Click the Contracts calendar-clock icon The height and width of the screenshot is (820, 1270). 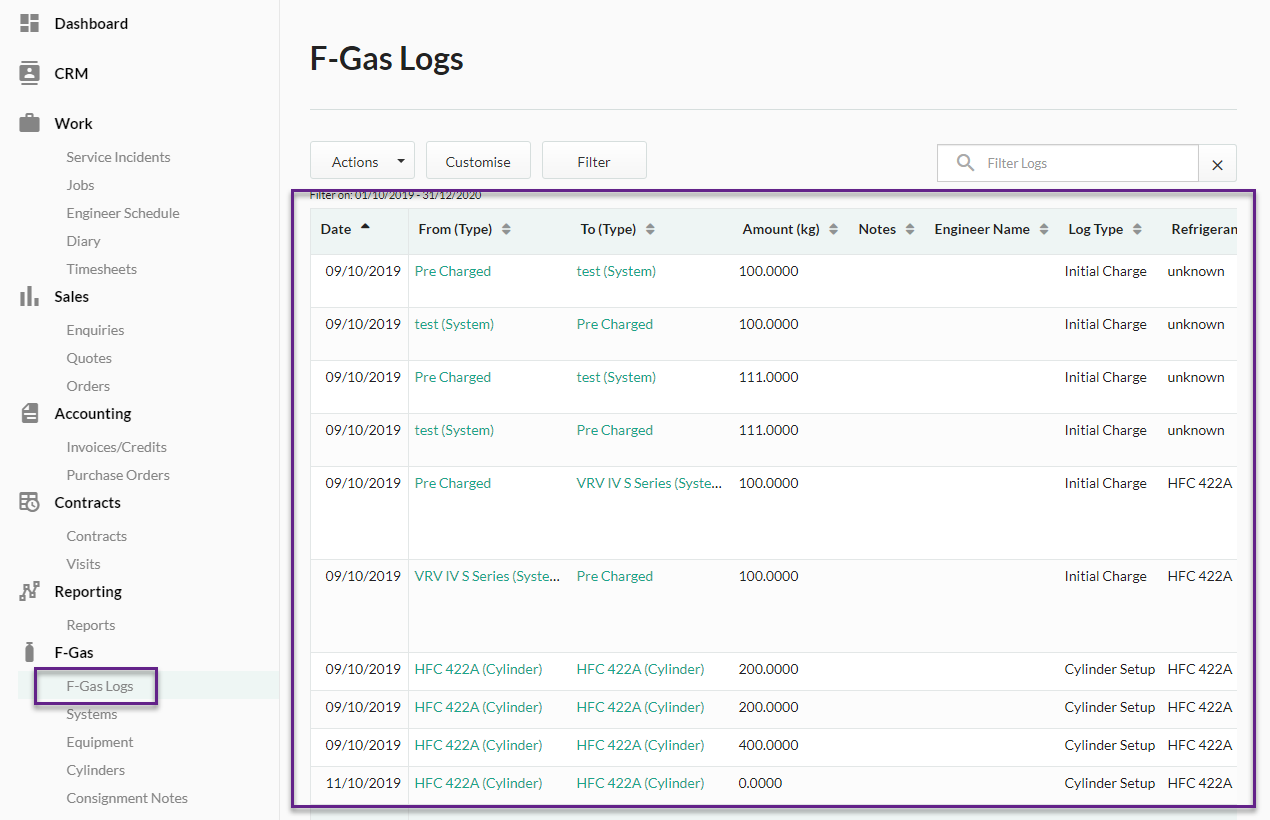[x=30, y=502]
